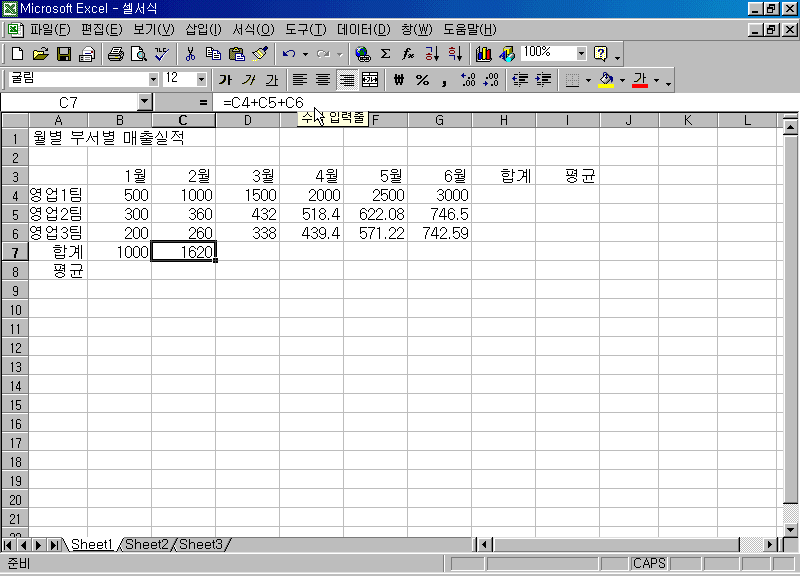Apply yellow fill color bucket

click(x=606, y=80)
